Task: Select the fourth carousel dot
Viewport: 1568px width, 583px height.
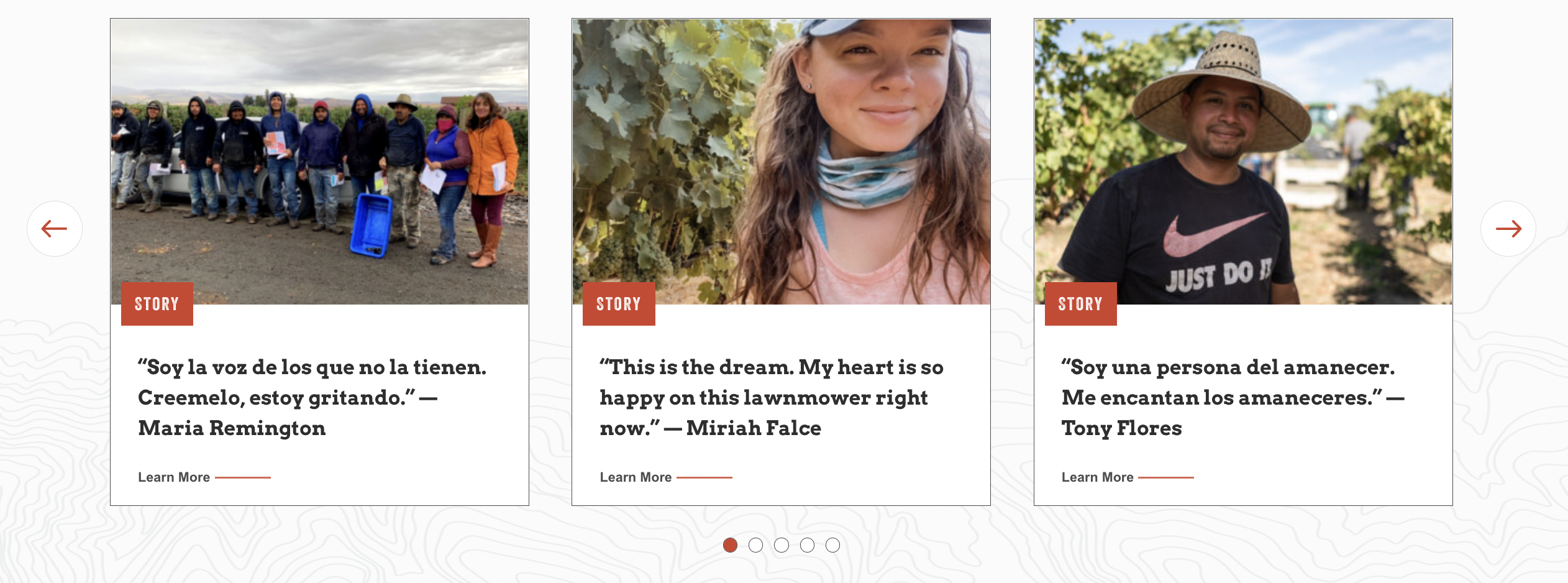Action: coord(807,545)
